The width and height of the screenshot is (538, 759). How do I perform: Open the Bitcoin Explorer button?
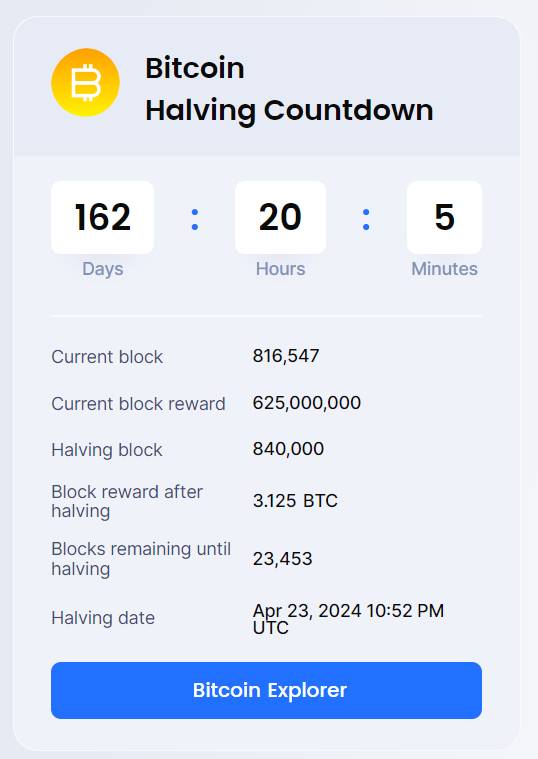[x=266, y=690]
